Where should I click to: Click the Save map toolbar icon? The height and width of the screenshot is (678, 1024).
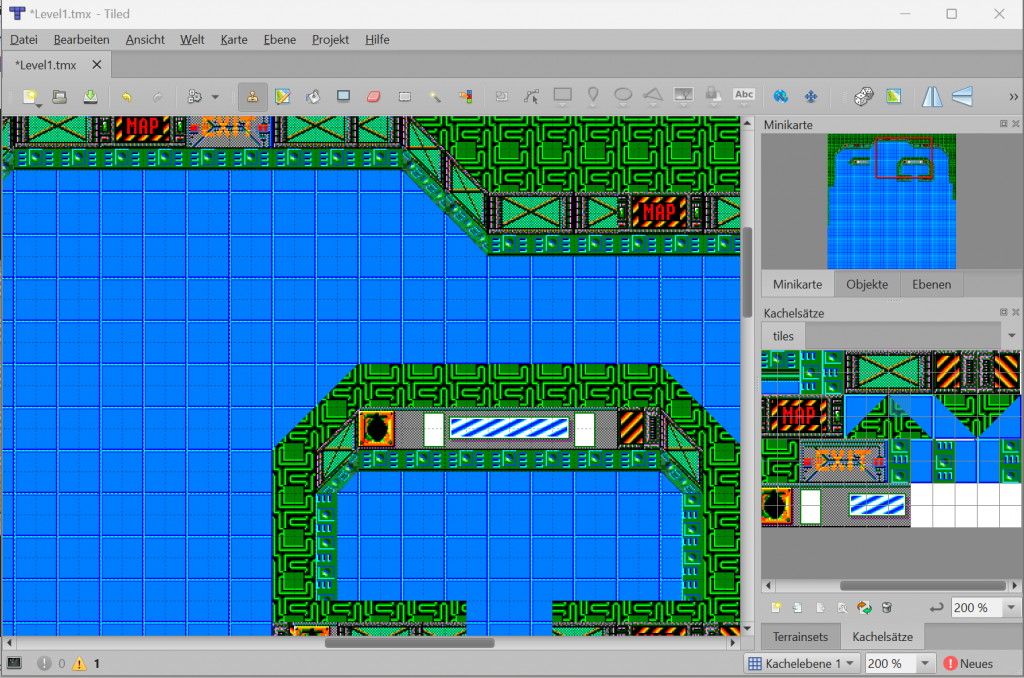point(90,96)
